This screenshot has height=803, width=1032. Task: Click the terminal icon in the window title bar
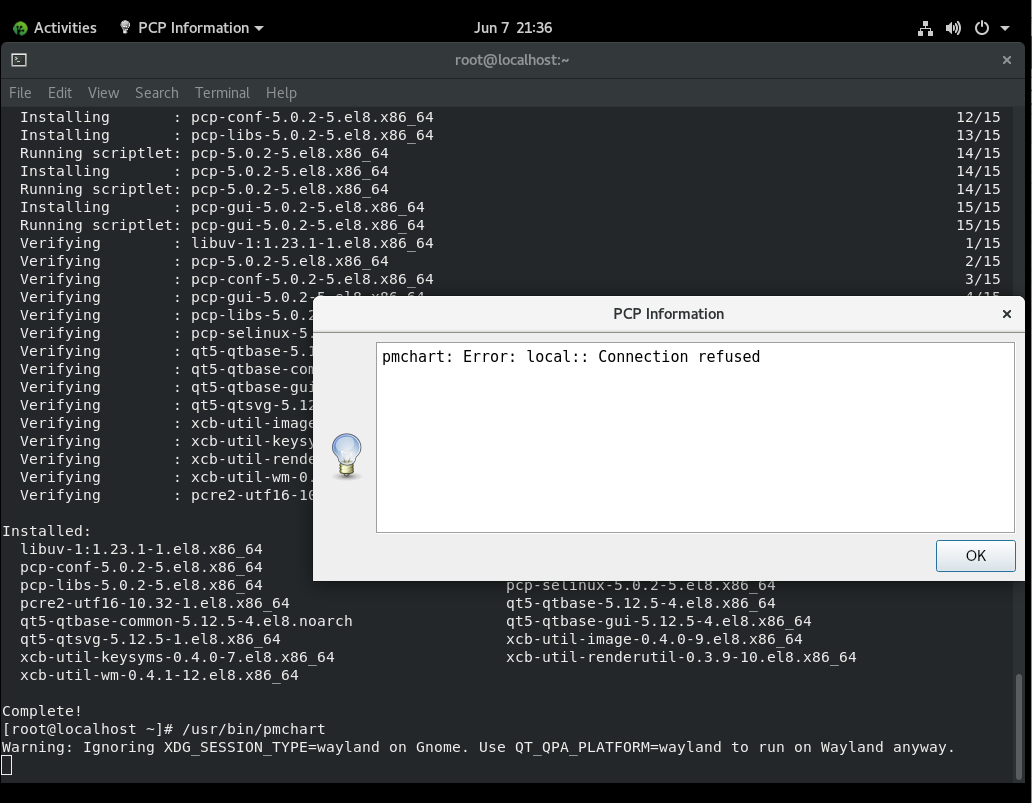click(x=19, y=60)
